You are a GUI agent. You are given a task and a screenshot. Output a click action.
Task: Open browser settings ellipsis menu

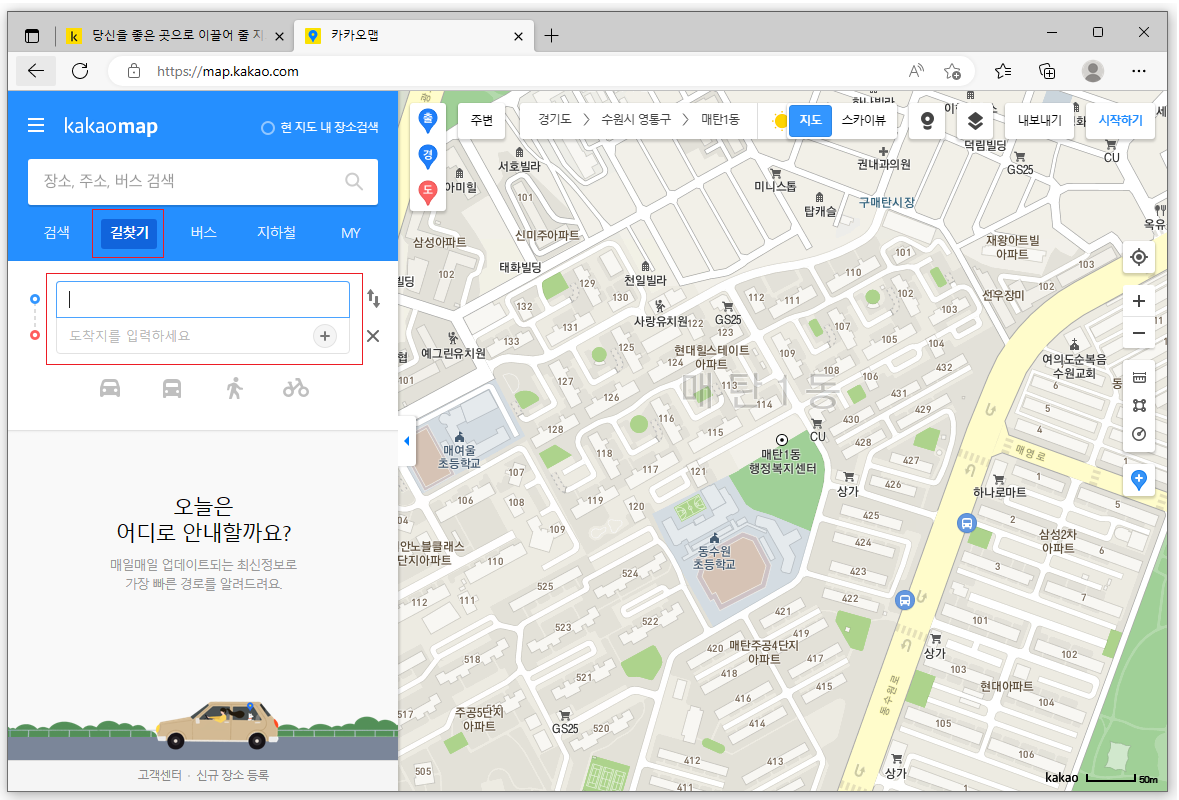(1138, 71)
